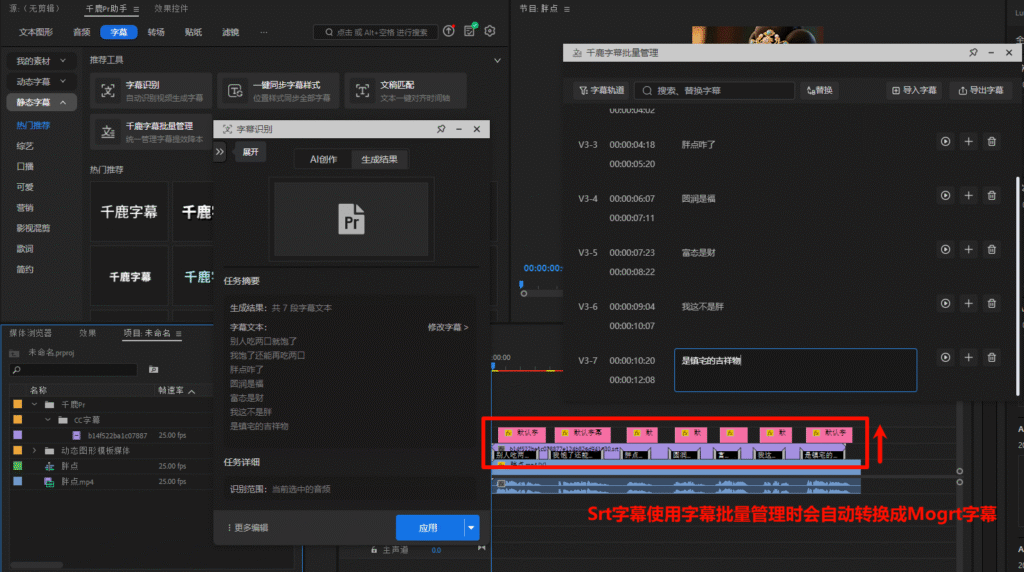The image size is (1024, 572).
Task: Sort by the 帧速率 column arrow
Action: [x=192, y=391]
